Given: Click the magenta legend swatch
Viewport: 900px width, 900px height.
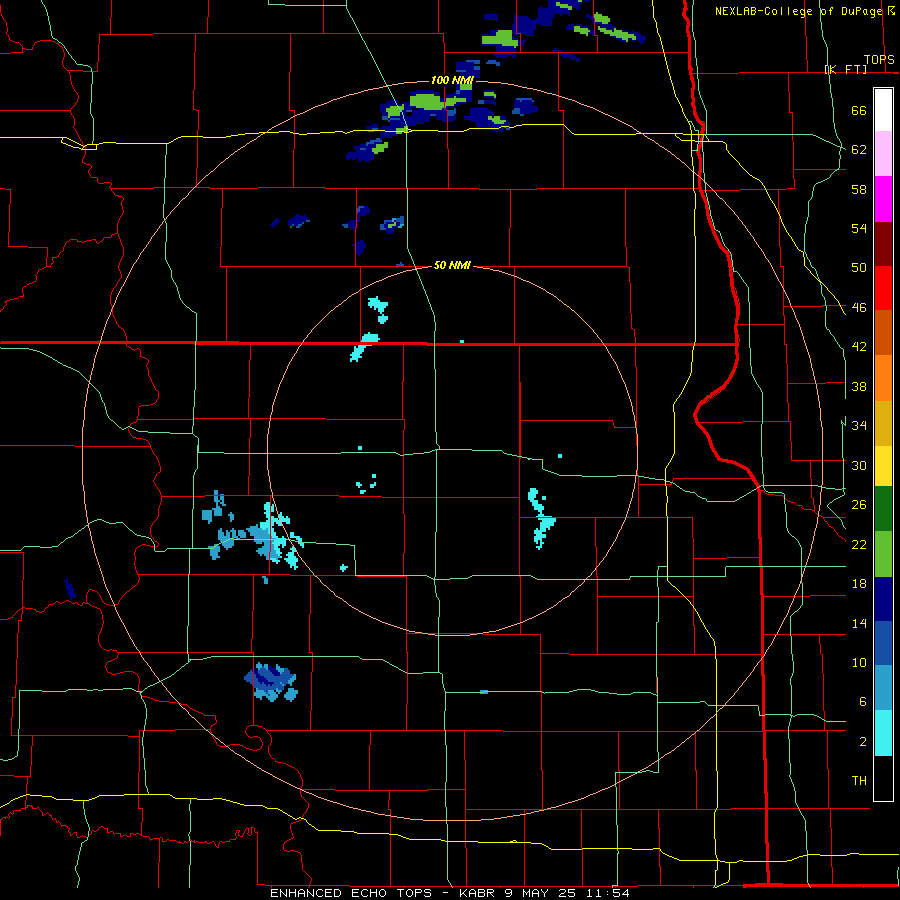Looking at the screenshot, I should tap(883, 199).
